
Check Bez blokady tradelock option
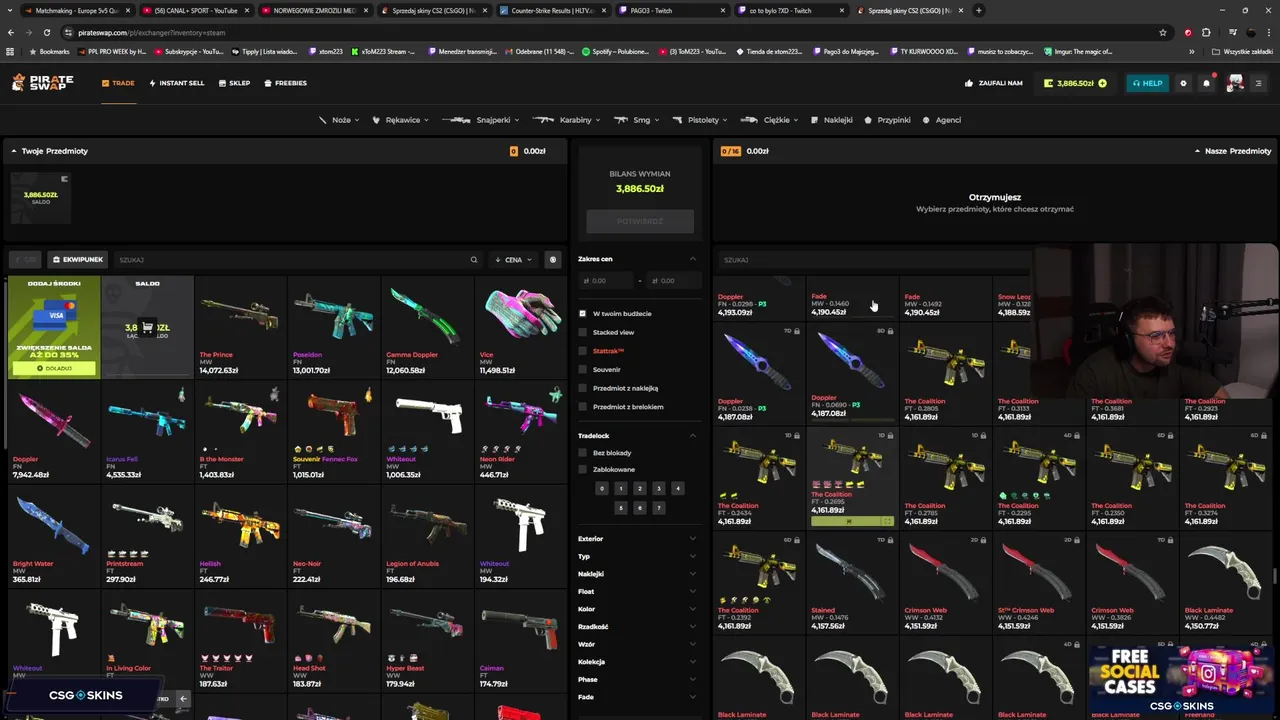[582, 453]
